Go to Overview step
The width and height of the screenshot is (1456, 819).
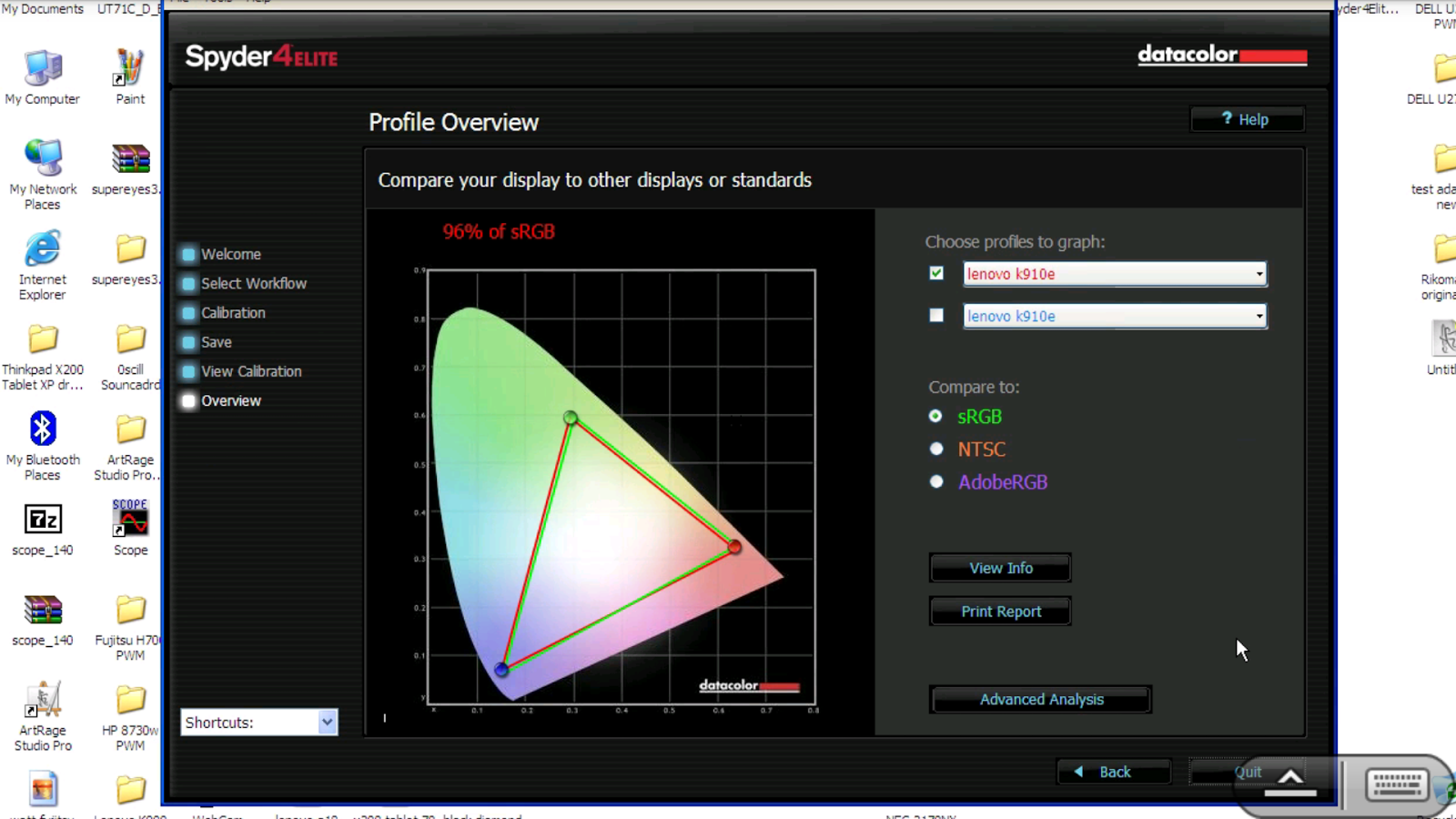coord(231,400)
